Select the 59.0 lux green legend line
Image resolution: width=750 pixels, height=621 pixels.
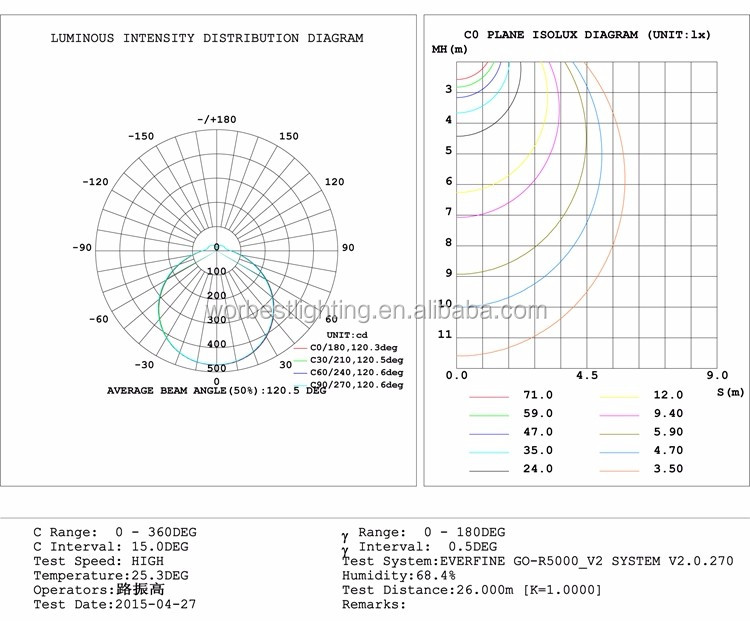pyautogui.click(x=489, y=415)
